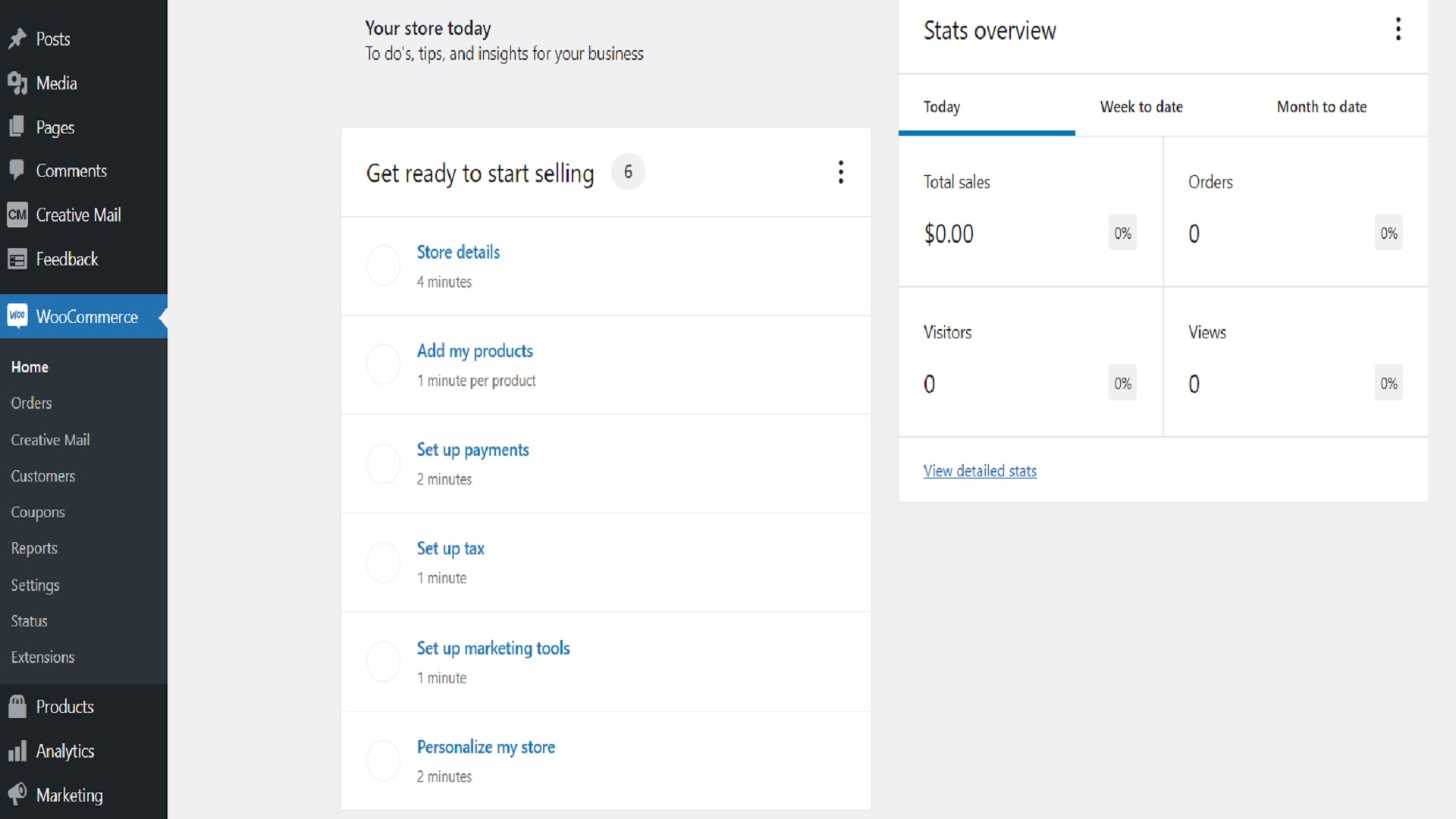The height and width of the screenshot is (819, 1456).
Task: Click the WooCommerce Woo logo icon
Action: coord(17,316)
